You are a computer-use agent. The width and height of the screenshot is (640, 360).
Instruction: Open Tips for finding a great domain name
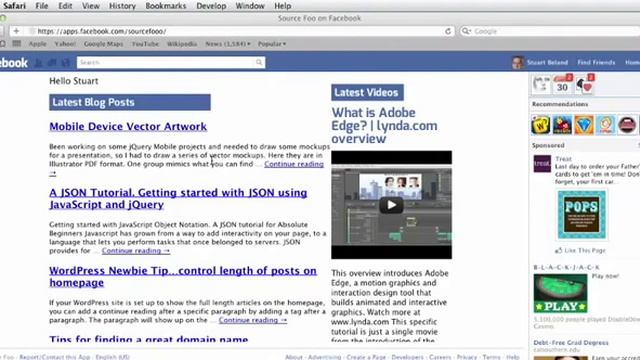(149, 338)
